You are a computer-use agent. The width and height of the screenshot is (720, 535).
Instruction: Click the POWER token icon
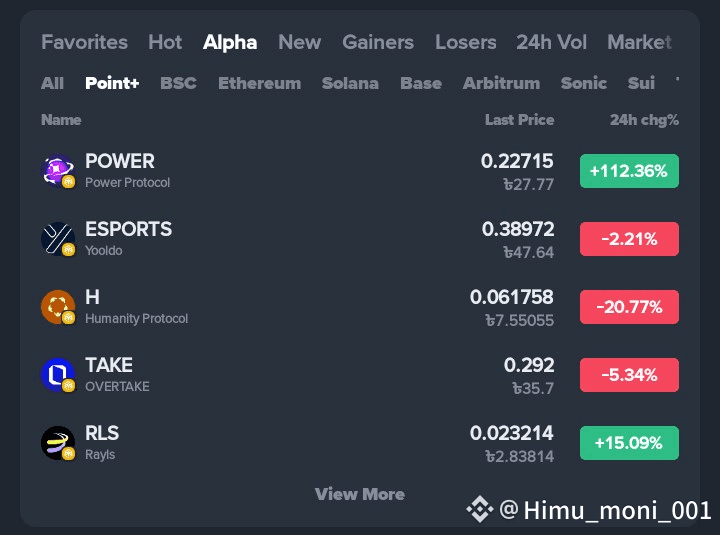coord(57,171)
